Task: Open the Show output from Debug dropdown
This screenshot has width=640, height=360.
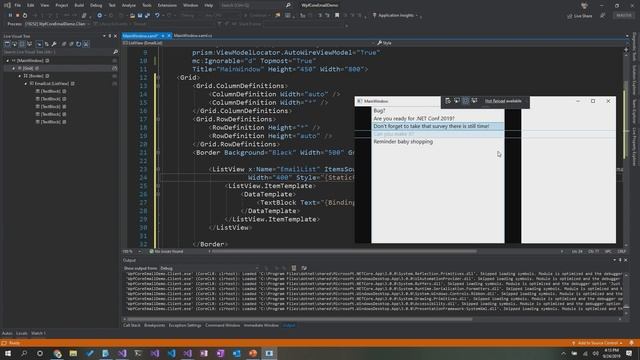Action: tap(209, 268)
